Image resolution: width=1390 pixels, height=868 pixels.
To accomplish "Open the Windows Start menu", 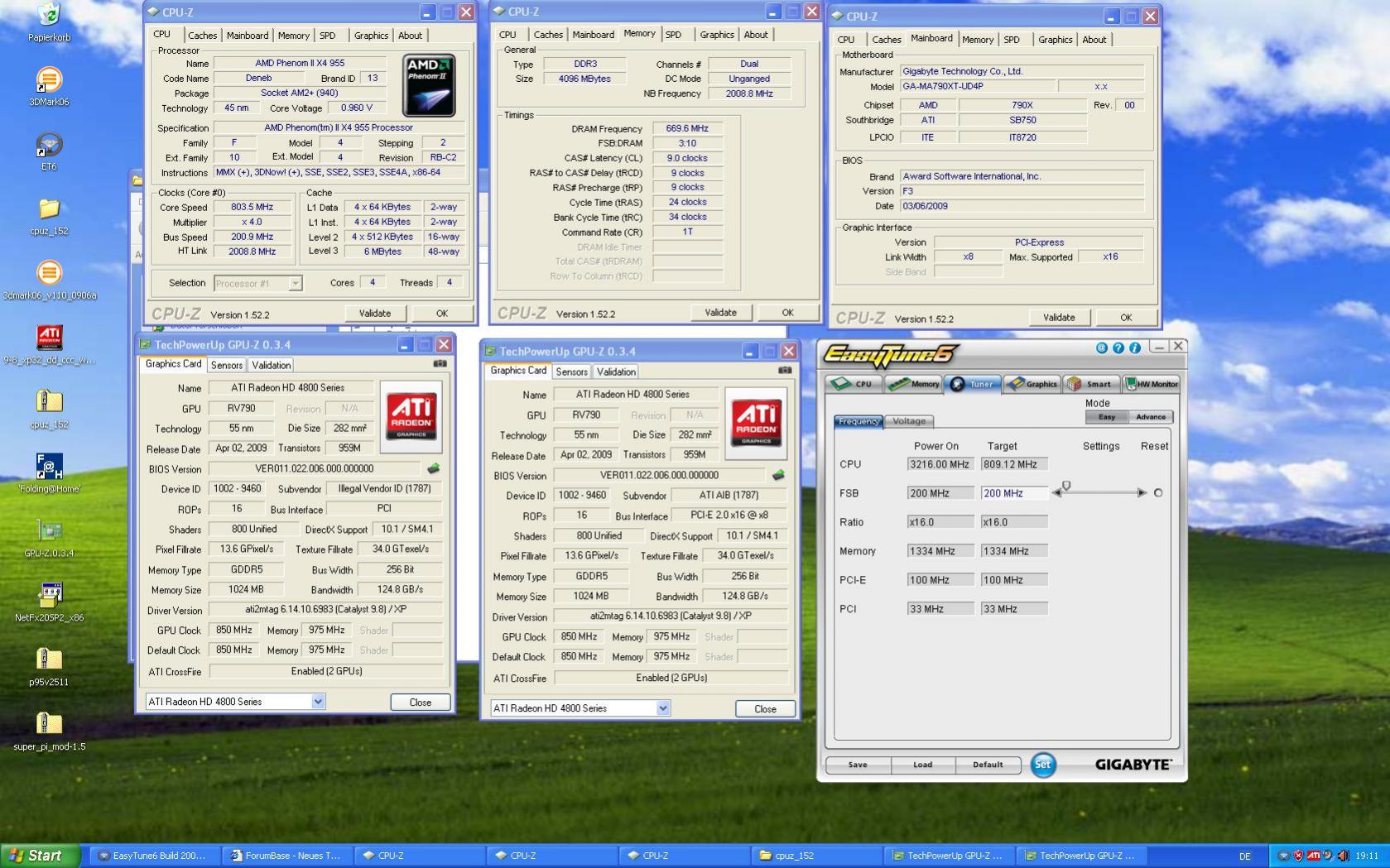I will 41,856.
